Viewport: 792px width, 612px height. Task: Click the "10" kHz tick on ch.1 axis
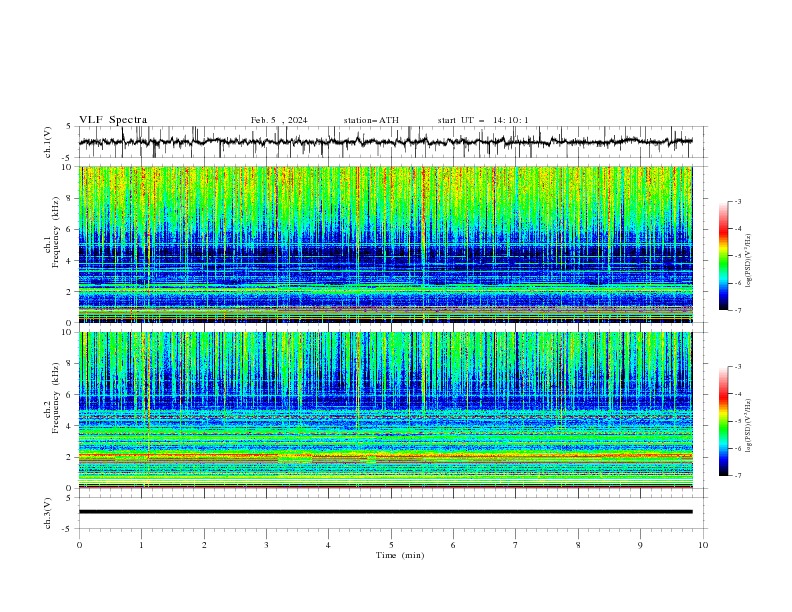click(x=69, y=167)
